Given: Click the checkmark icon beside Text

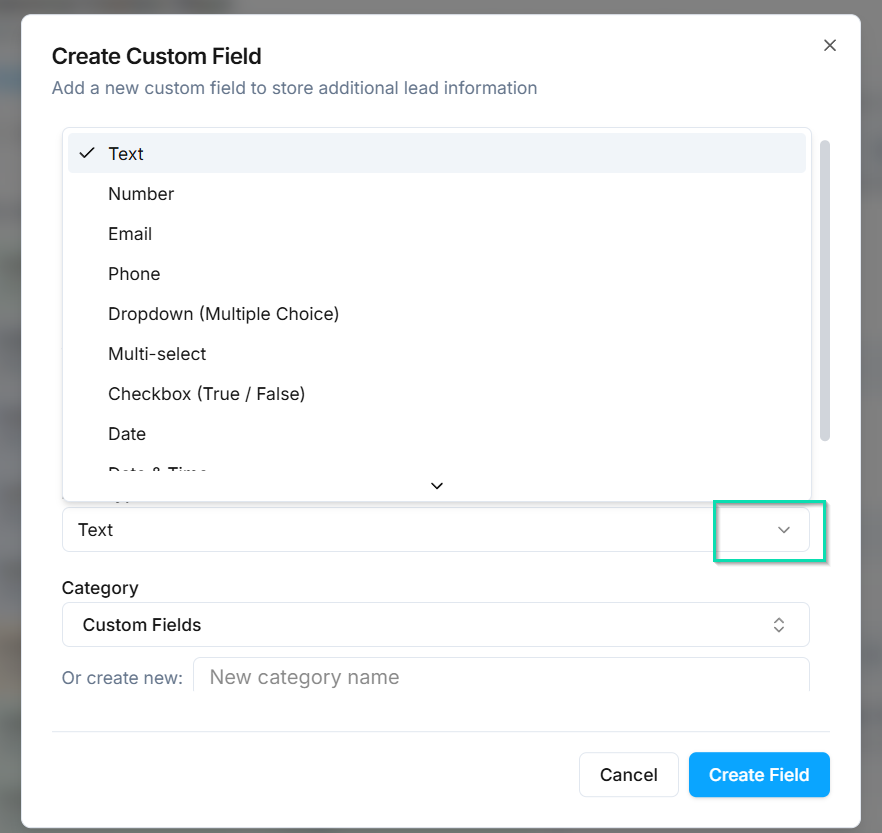Looking at the screenshot, I should coord(87,153).
